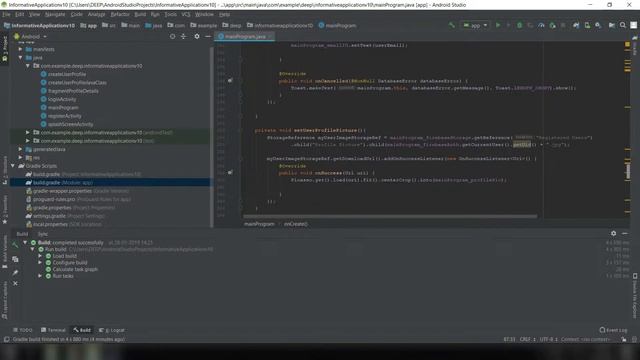The height and width of the screenshot is (360, 640).
Task: Click the pin icon in Build panel sidebar
Action: point(15,272)
